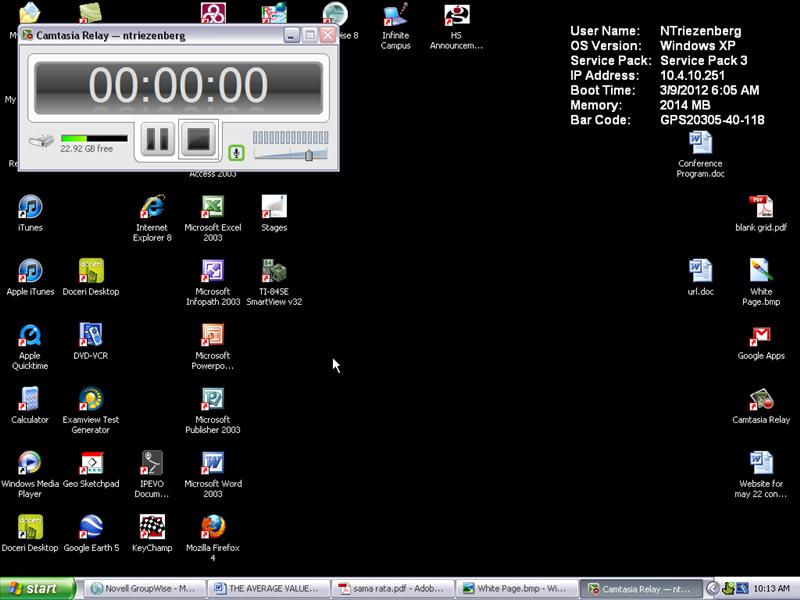Select the Microsoft PowerPoint shortcut

(213, 346)
